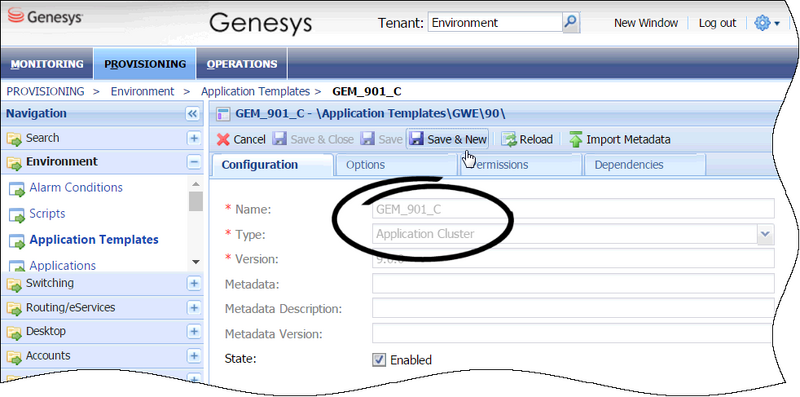The height and width of the screenshot is (397, 800).
Task: Open the Monitoring main tab
Action: coord(47,64)
